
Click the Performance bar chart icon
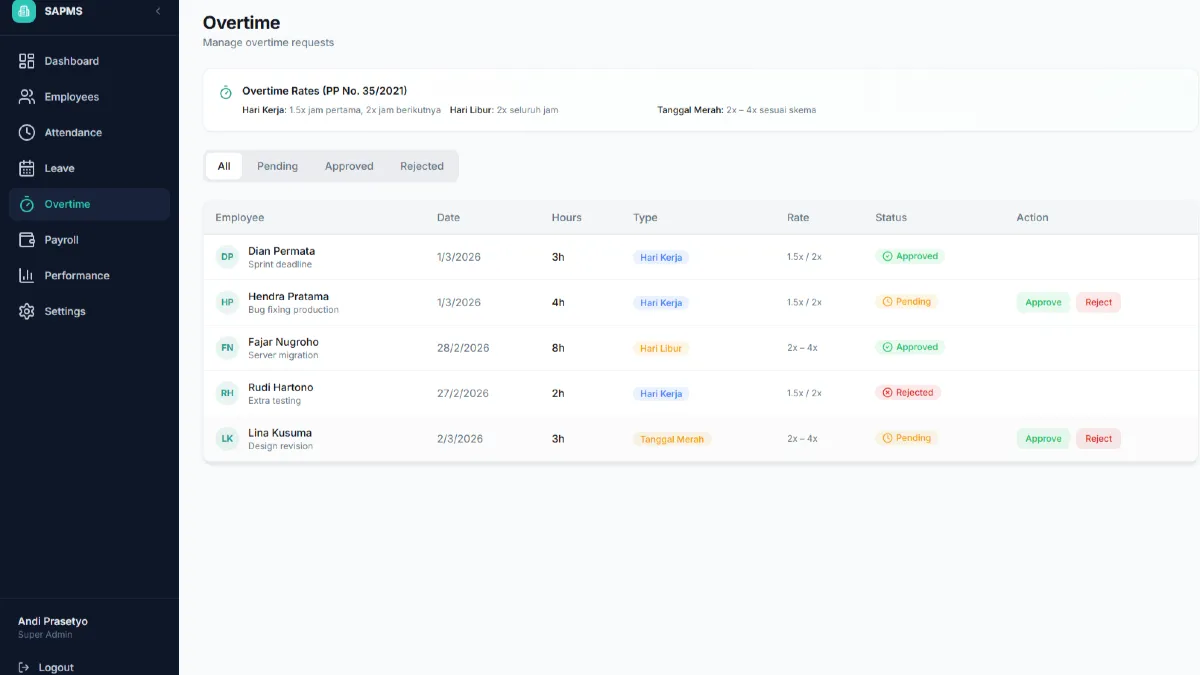coord(27,275)
